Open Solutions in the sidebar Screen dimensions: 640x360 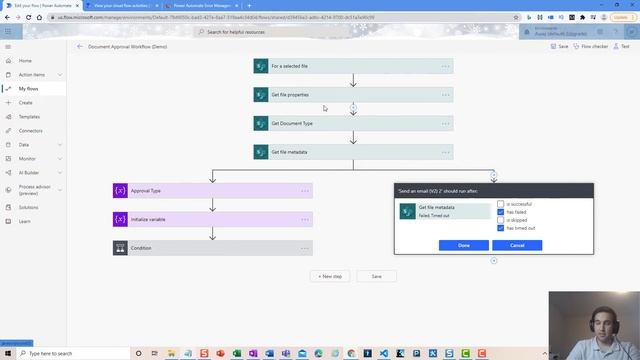(x=28, y=207)
